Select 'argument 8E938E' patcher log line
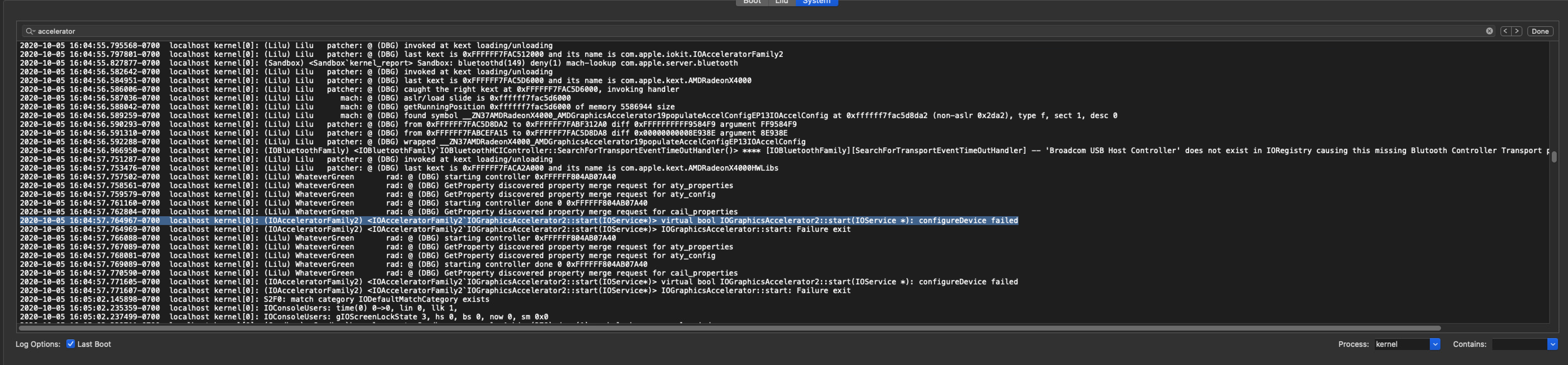Screen dimensions: 1568x365 pos(404,132)
